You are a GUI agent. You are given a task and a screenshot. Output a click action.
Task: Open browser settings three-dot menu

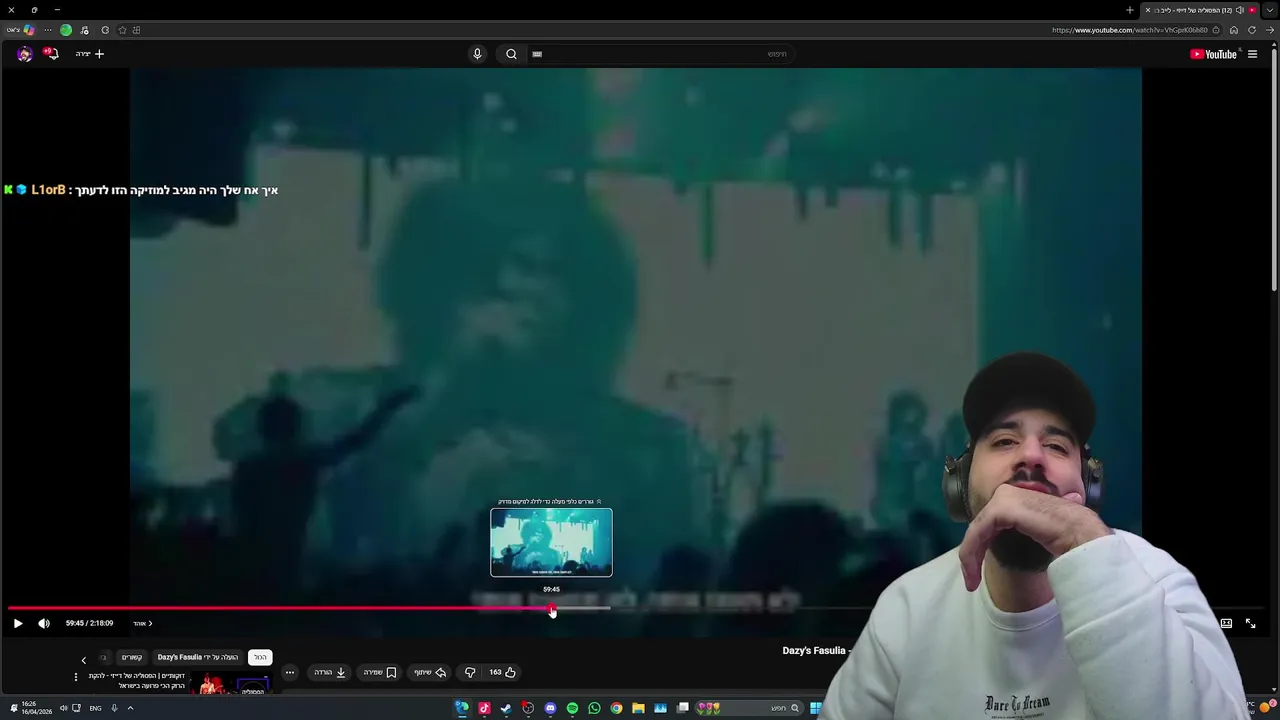[x=47, y=30]
